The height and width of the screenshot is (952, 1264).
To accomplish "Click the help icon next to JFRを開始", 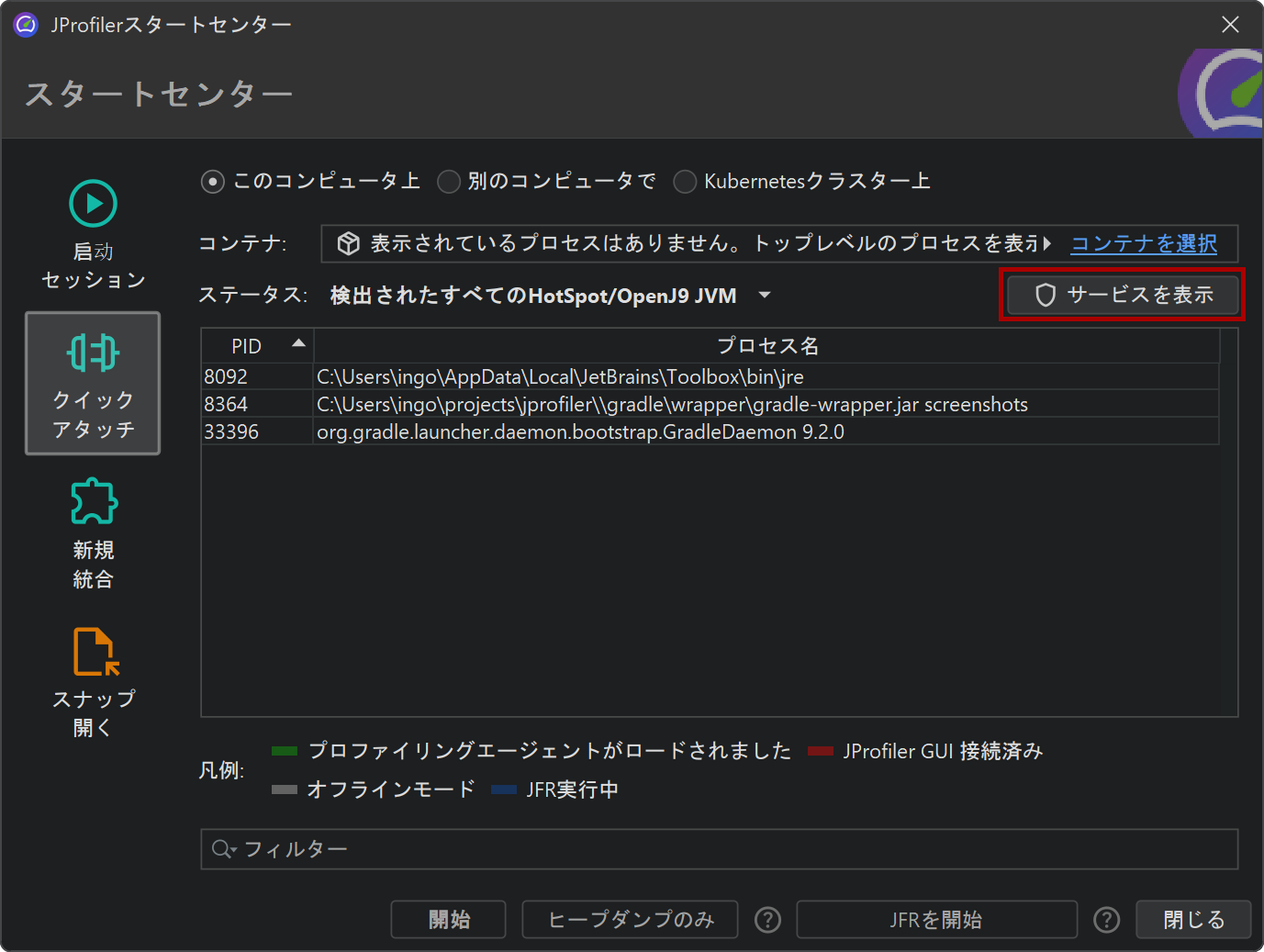I will (1106, 920).
